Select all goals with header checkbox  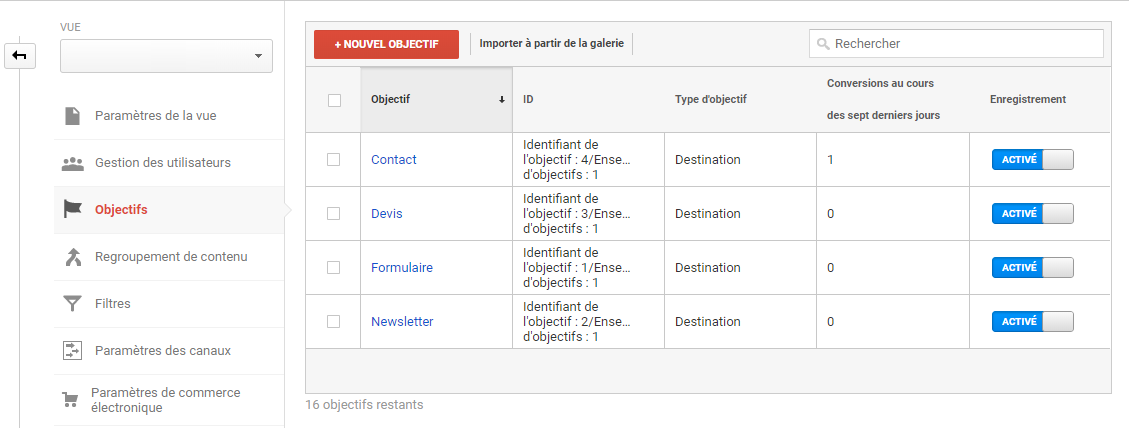334,100
